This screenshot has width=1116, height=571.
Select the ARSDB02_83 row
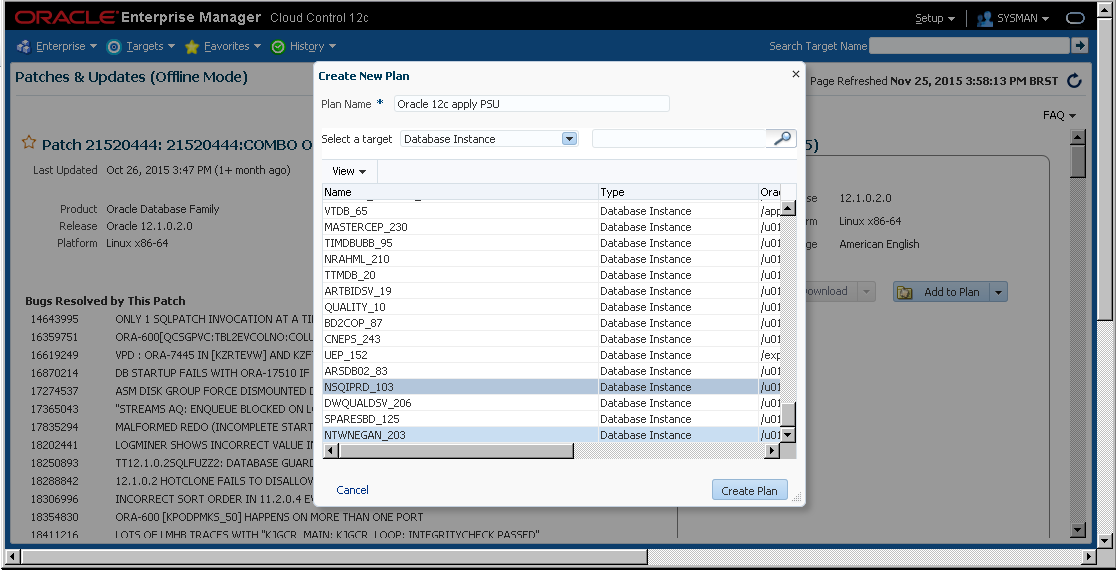coord(552,371)
